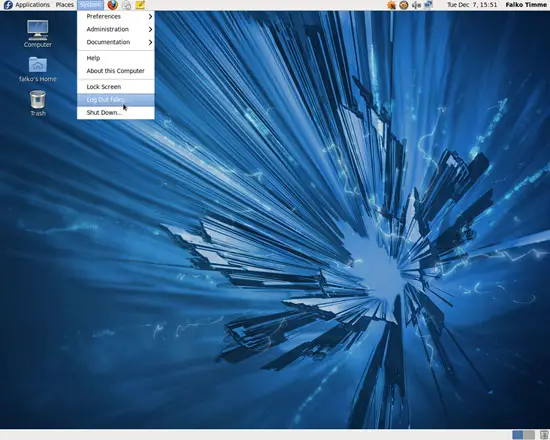Screen dimensions: 550x440
Task: Open the volume control tray icon
Action: pos(416,5)
